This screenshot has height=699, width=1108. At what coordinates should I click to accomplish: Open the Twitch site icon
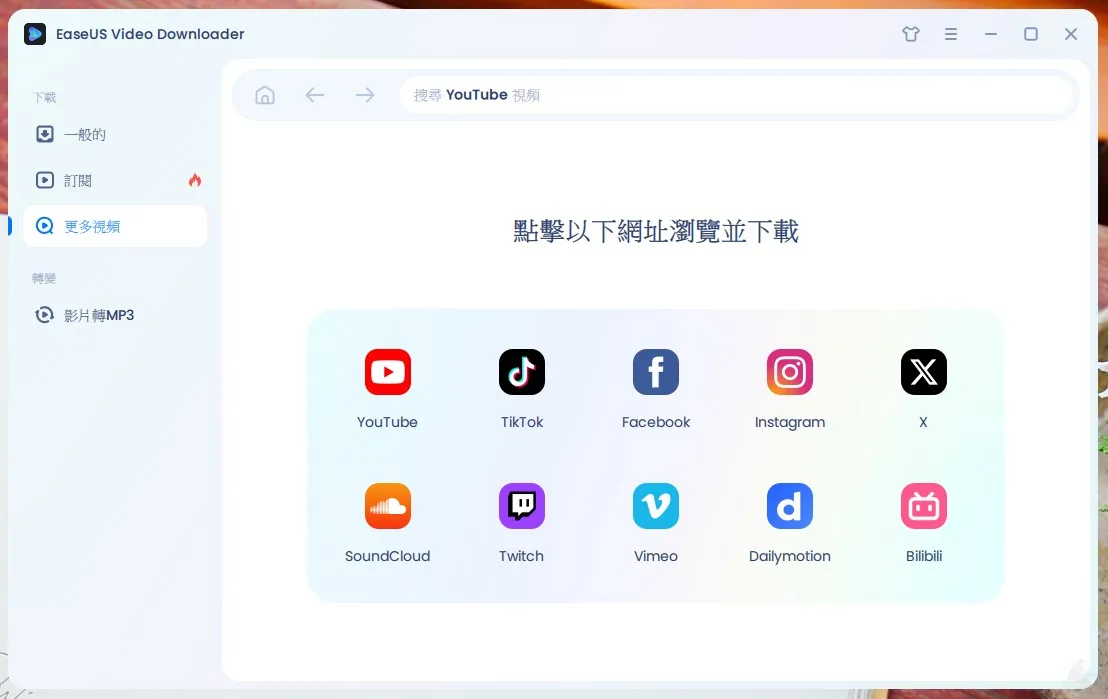point(521,506)
